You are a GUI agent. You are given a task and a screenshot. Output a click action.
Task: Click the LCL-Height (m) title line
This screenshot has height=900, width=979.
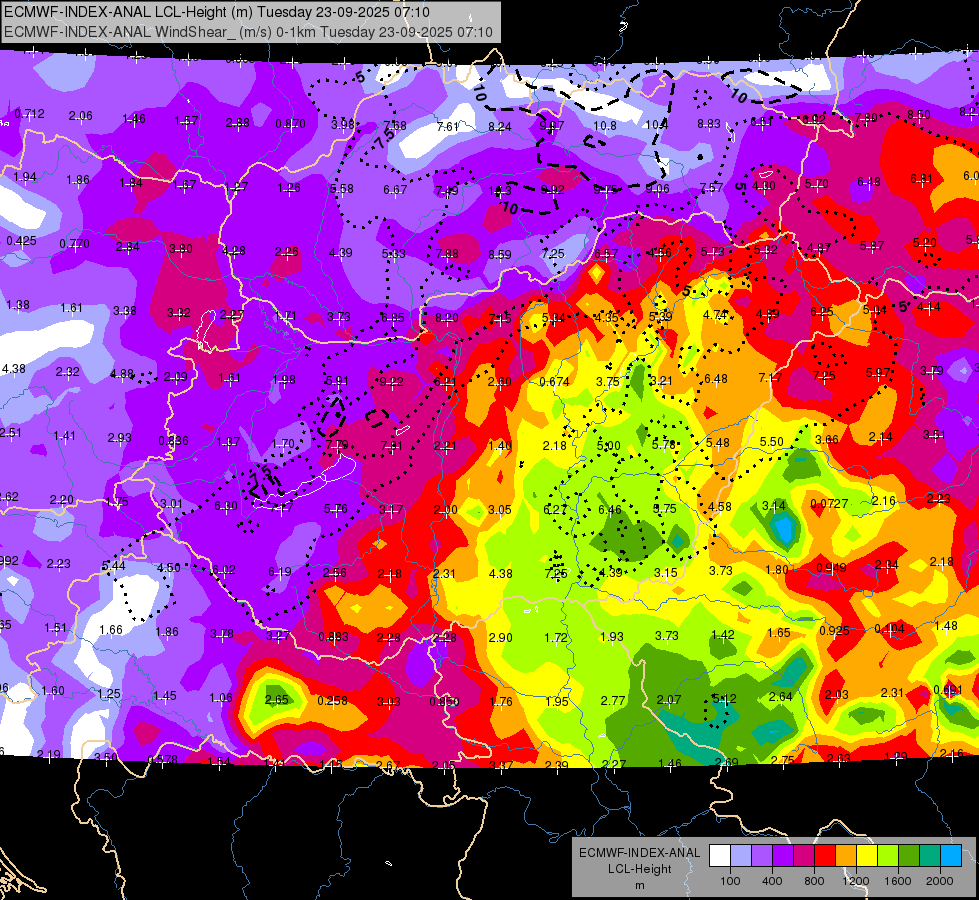point(217,12)
